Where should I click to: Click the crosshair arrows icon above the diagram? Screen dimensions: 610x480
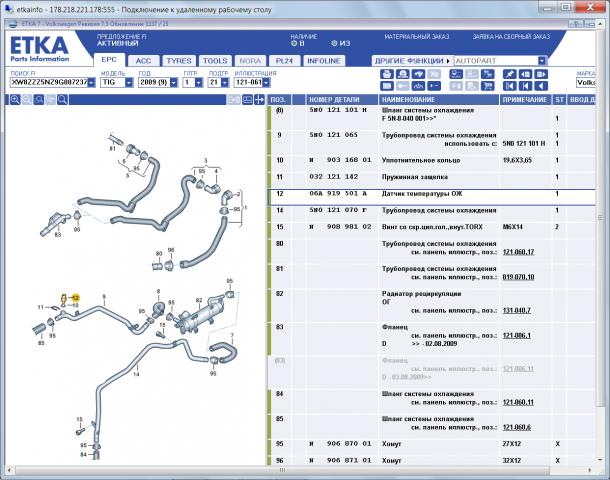pos(259,100)
